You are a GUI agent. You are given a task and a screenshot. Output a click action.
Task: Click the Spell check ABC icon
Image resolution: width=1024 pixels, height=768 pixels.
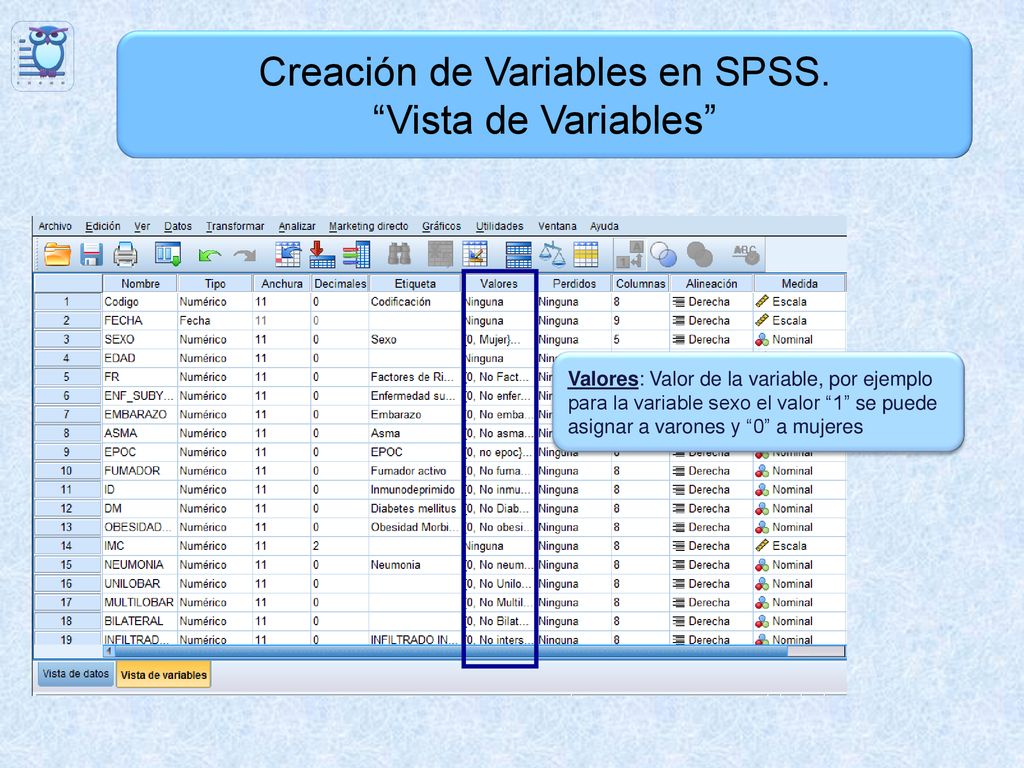click(745, 254)
